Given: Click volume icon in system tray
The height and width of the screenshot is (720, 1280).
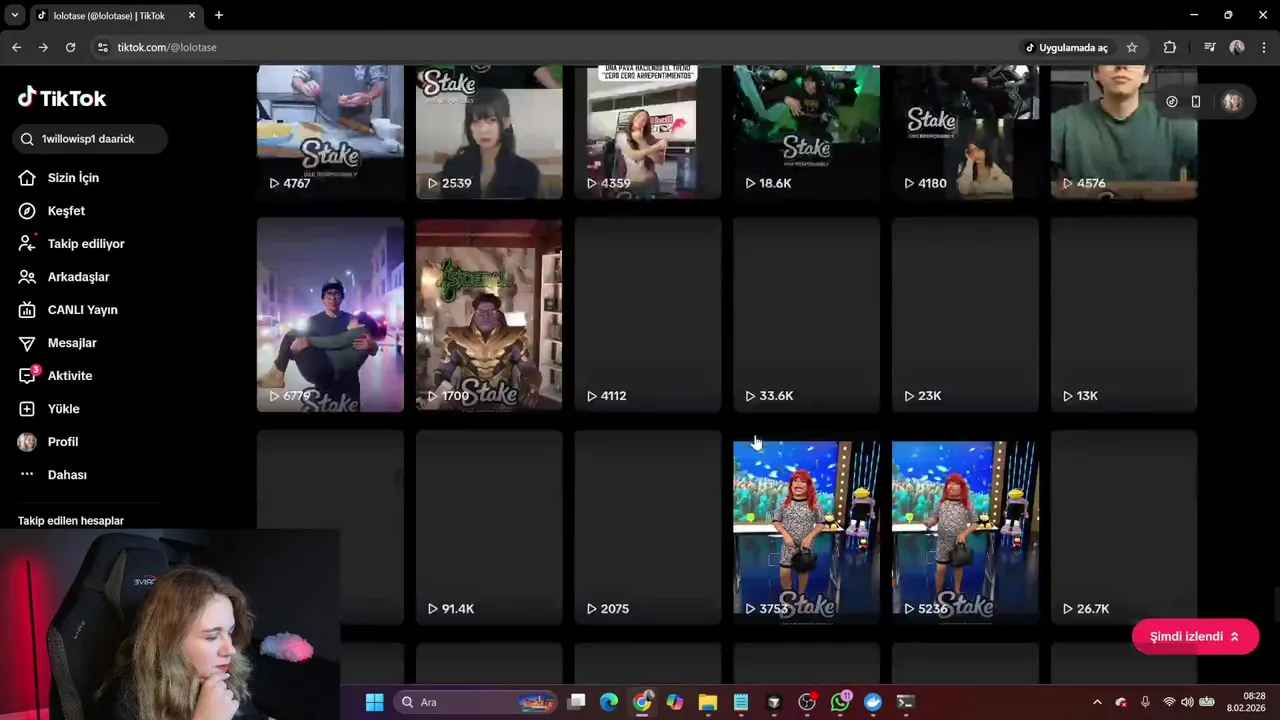Looking at the screenshot, I should (1187, 702).
